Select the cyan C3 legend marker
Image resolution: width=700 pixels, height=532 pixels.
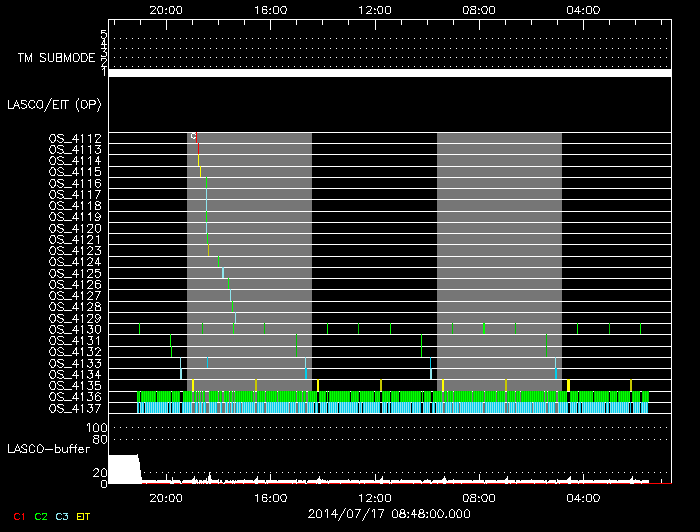click(62, 517)
